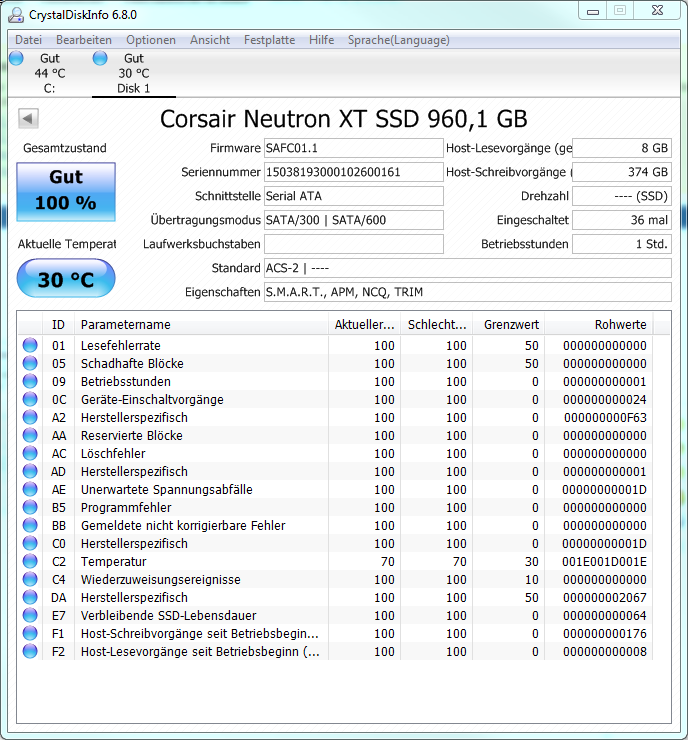This screenshot has width=688, height=740.
Task: Click the status orb for Schadhafte Blöcke row
Action: [30, 363]
